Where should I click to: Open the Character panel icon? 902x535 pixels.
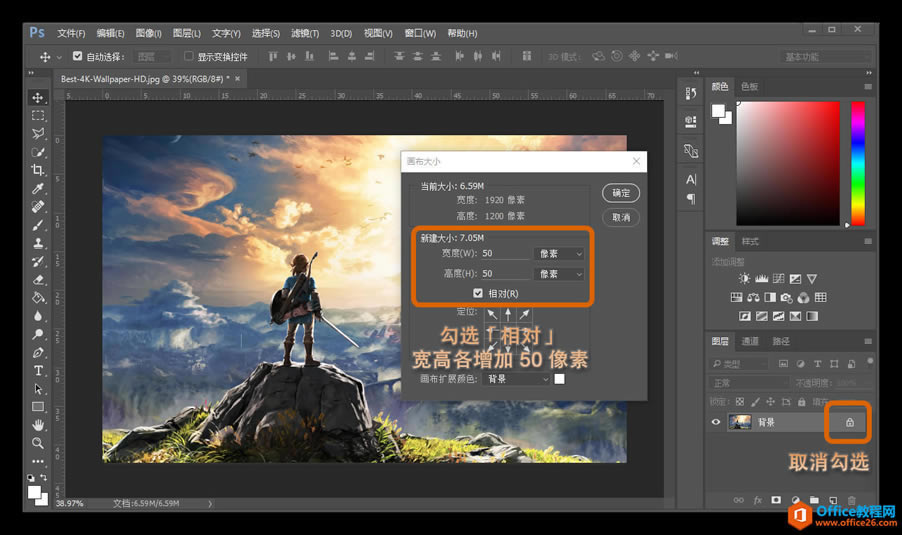coord(691,179)
